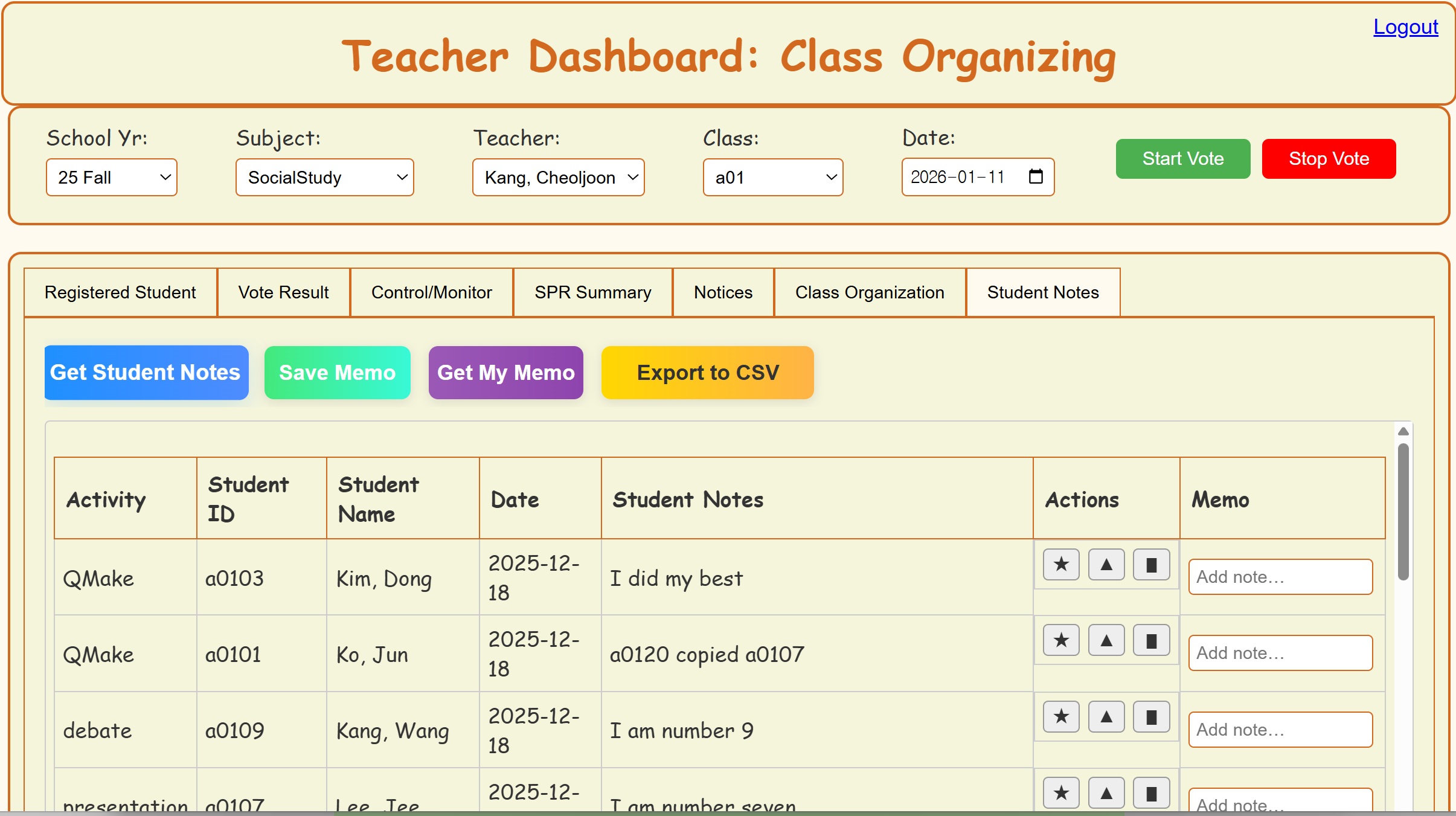Click the delete icon for a0101 row
The width and height of the screenshot is (1456, 816).
[1151, 640]
